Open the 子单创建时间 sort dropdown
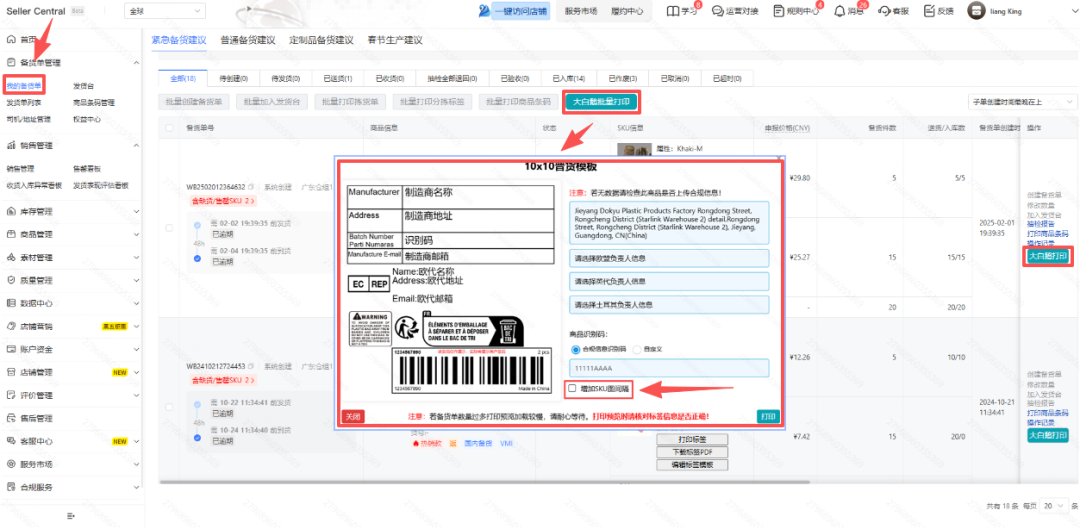Viewport: 1080px width, 529px height. click(1021, 102)
